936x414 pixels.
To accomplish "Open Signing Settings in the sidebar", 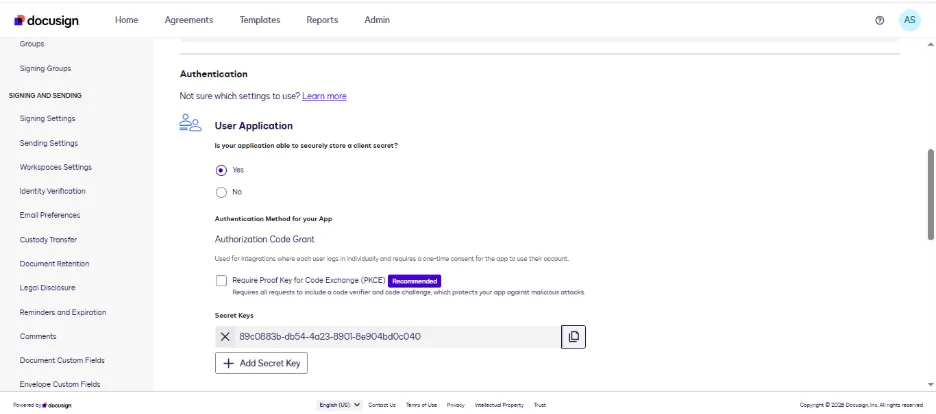I will (47, 119).
